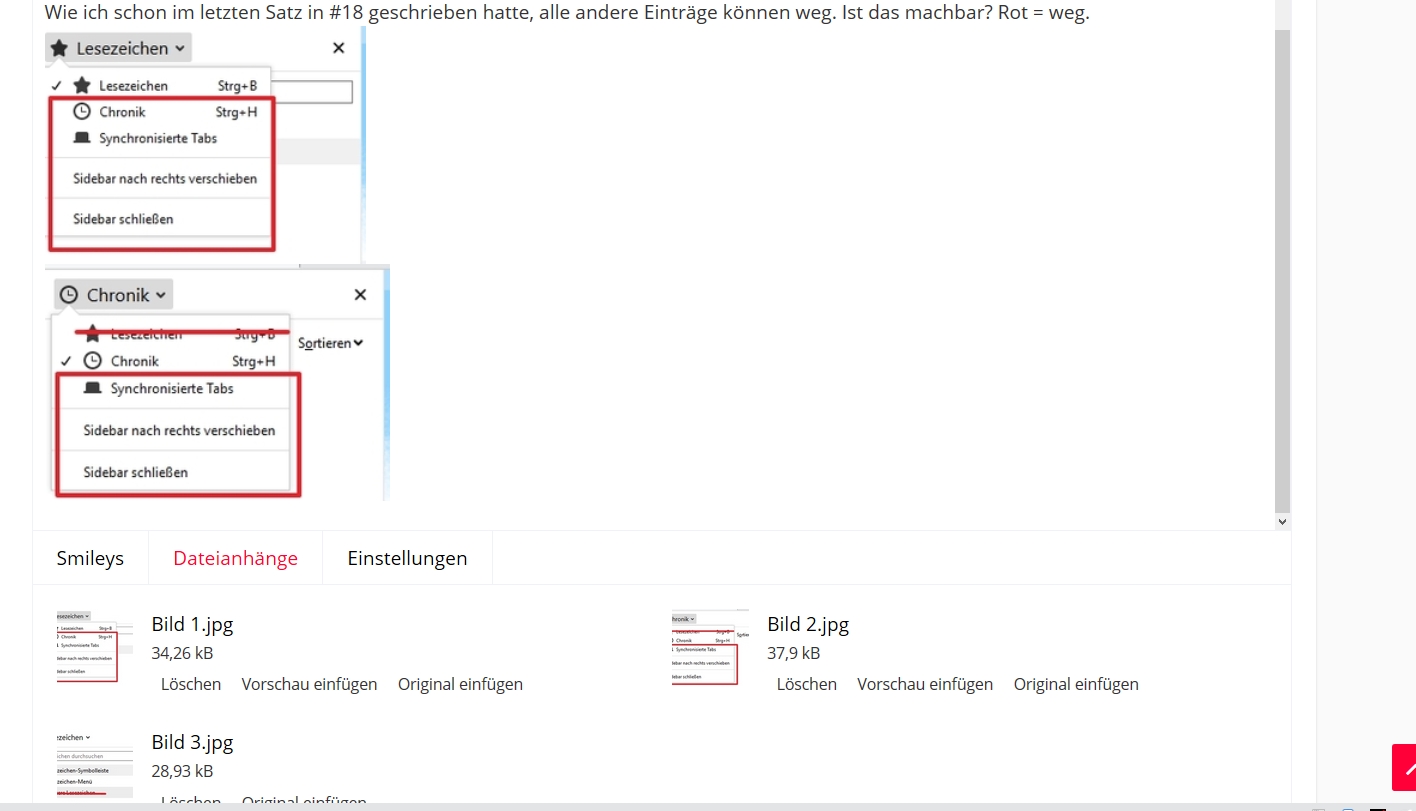Click the Sortieren dropdown in the Chronik screenshot
This screenshot has width=1416, height=811.
330,343
